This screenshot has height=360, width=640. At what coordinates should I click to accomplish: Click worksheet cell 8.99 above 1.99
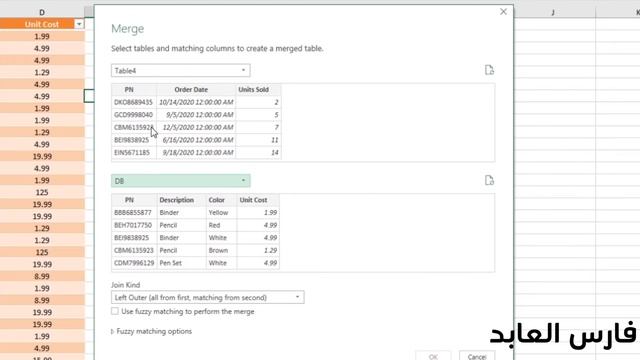(x=42, y=276)
